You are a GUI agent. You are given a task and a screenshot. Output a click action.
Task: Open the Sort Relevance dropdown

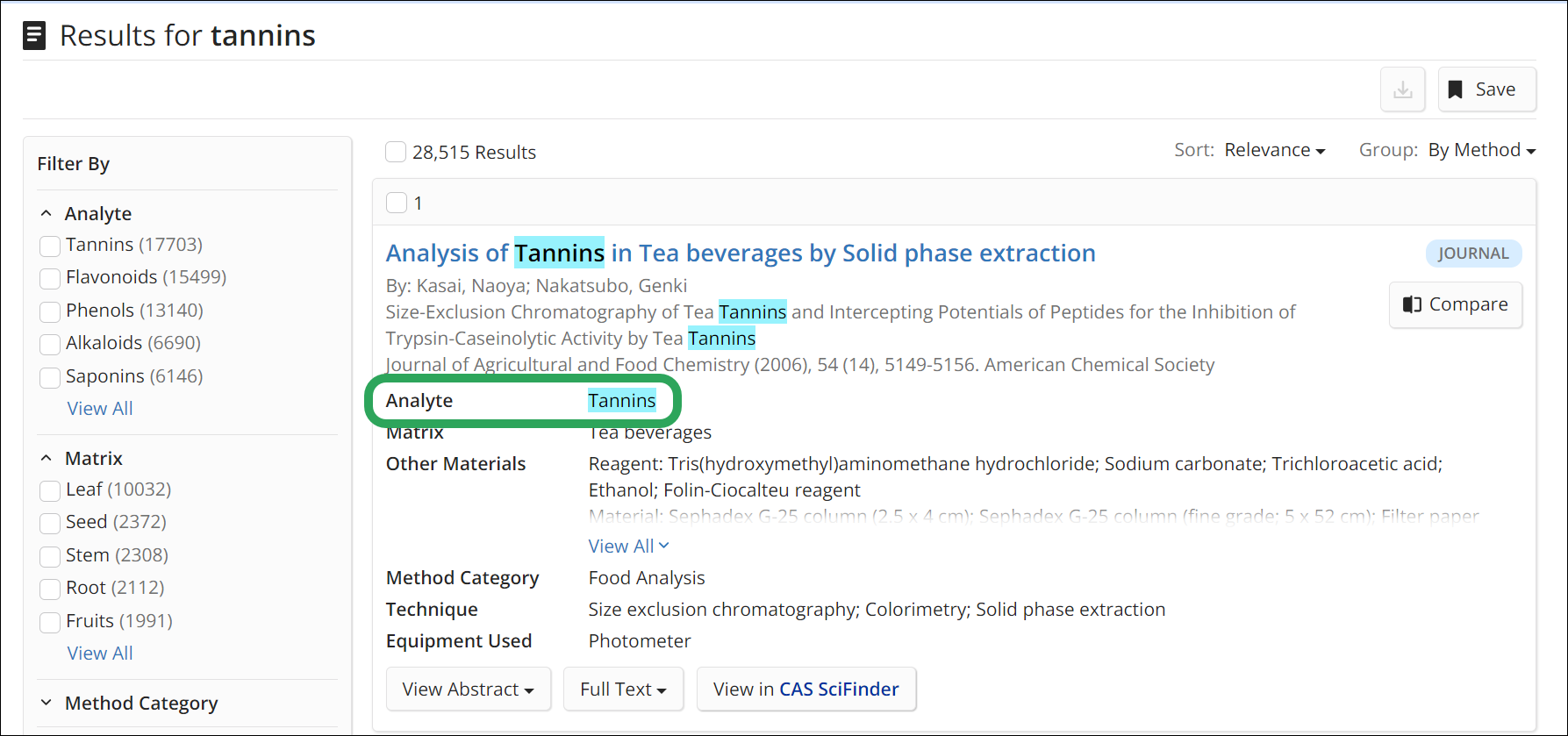tap(1274, 150)
